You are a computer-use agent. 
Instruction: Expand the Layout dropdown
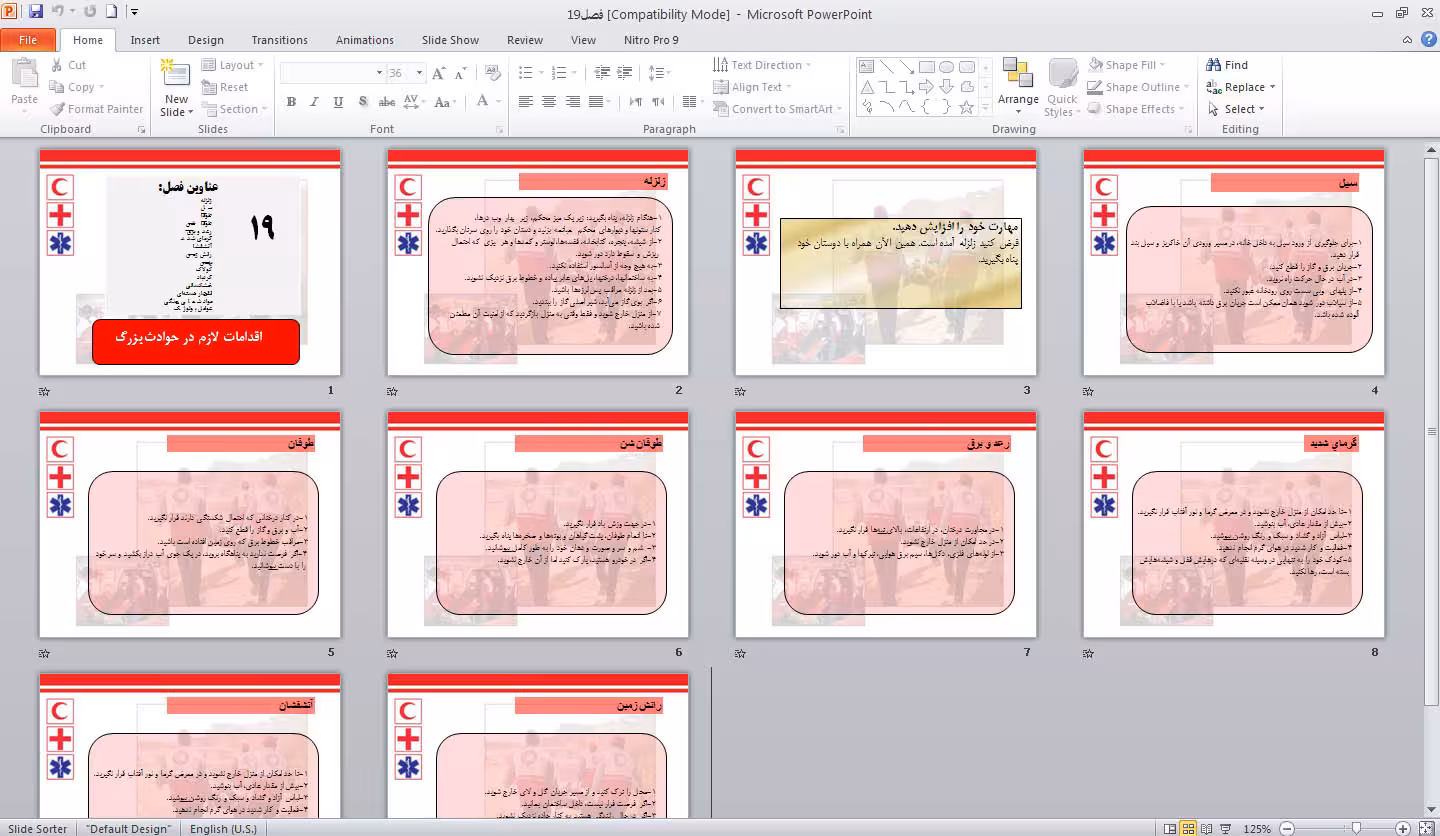pyautogui.click(x=232, y=65)
